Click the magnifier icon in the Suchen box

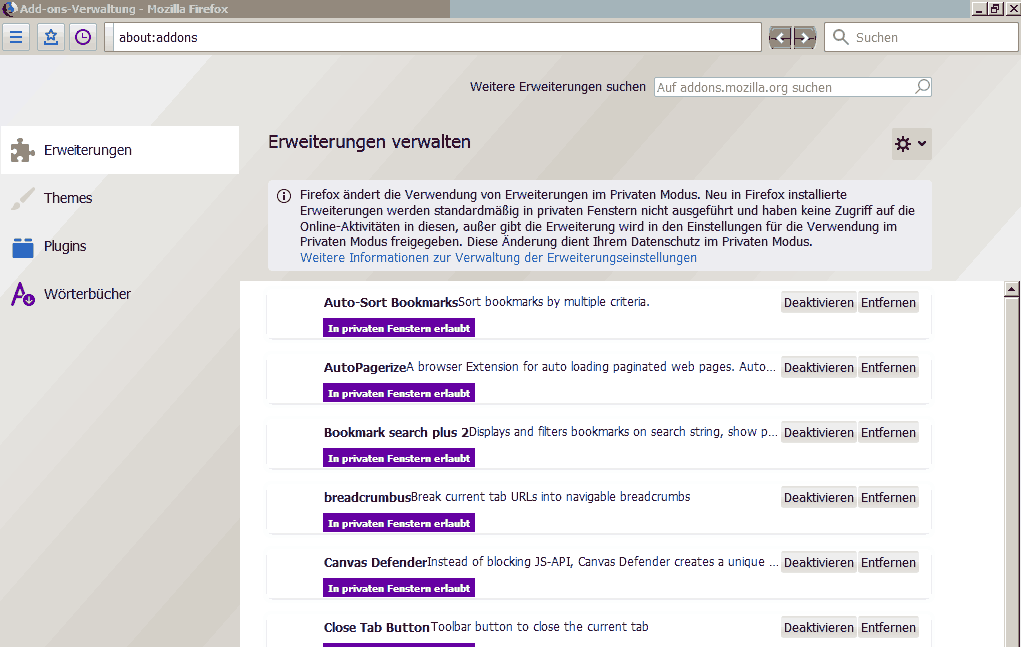coord(841,37)
